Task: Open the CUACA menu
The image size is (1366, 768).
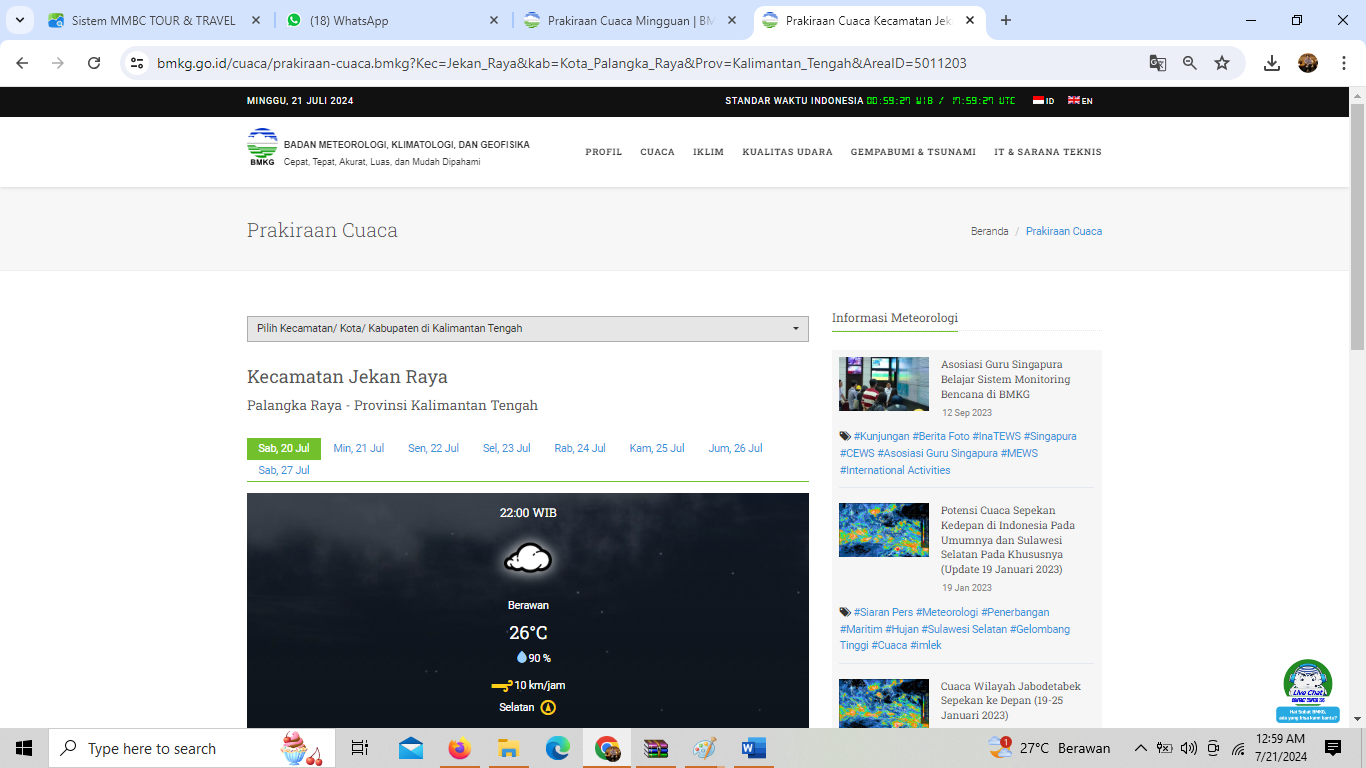Action: click(658, 152)
